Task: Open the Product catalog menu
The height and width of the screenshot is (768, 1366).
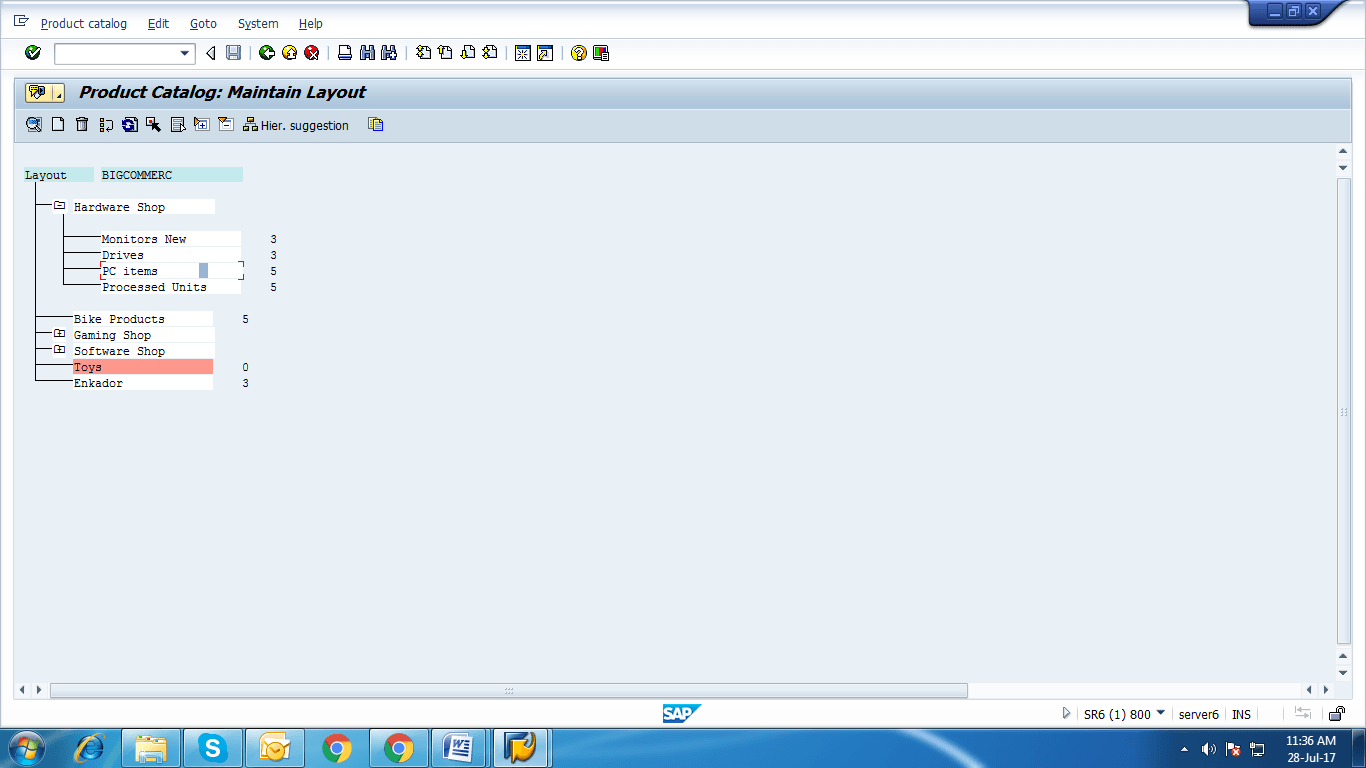Action: (x=84, y=23)
